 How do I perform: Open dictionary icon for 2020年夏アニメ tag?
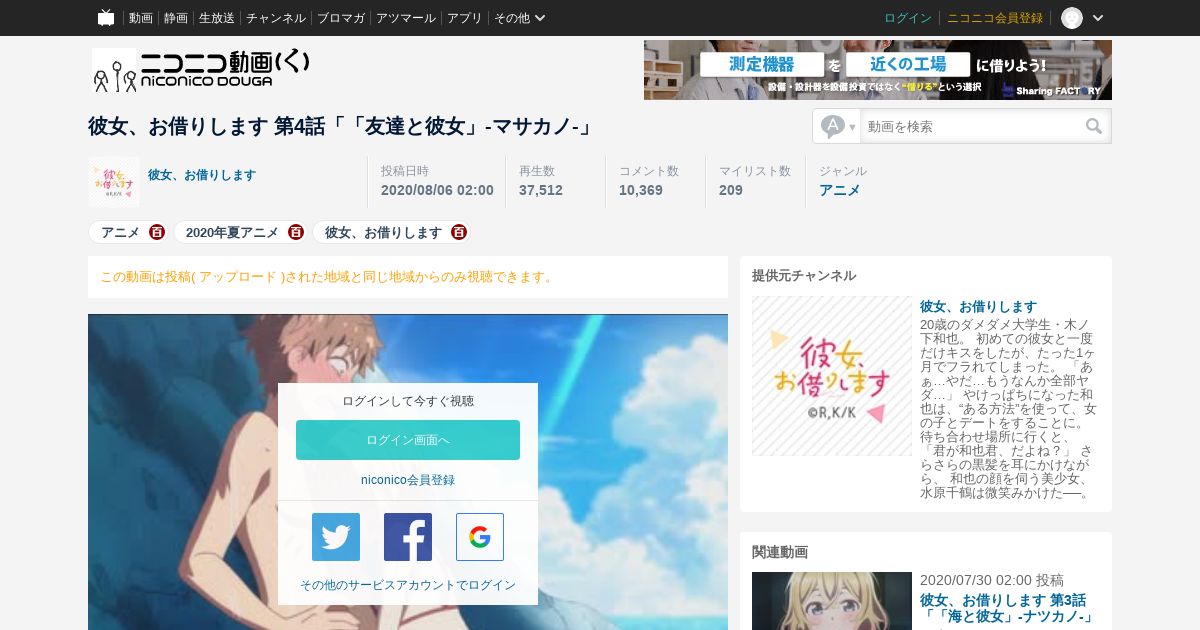296,232
